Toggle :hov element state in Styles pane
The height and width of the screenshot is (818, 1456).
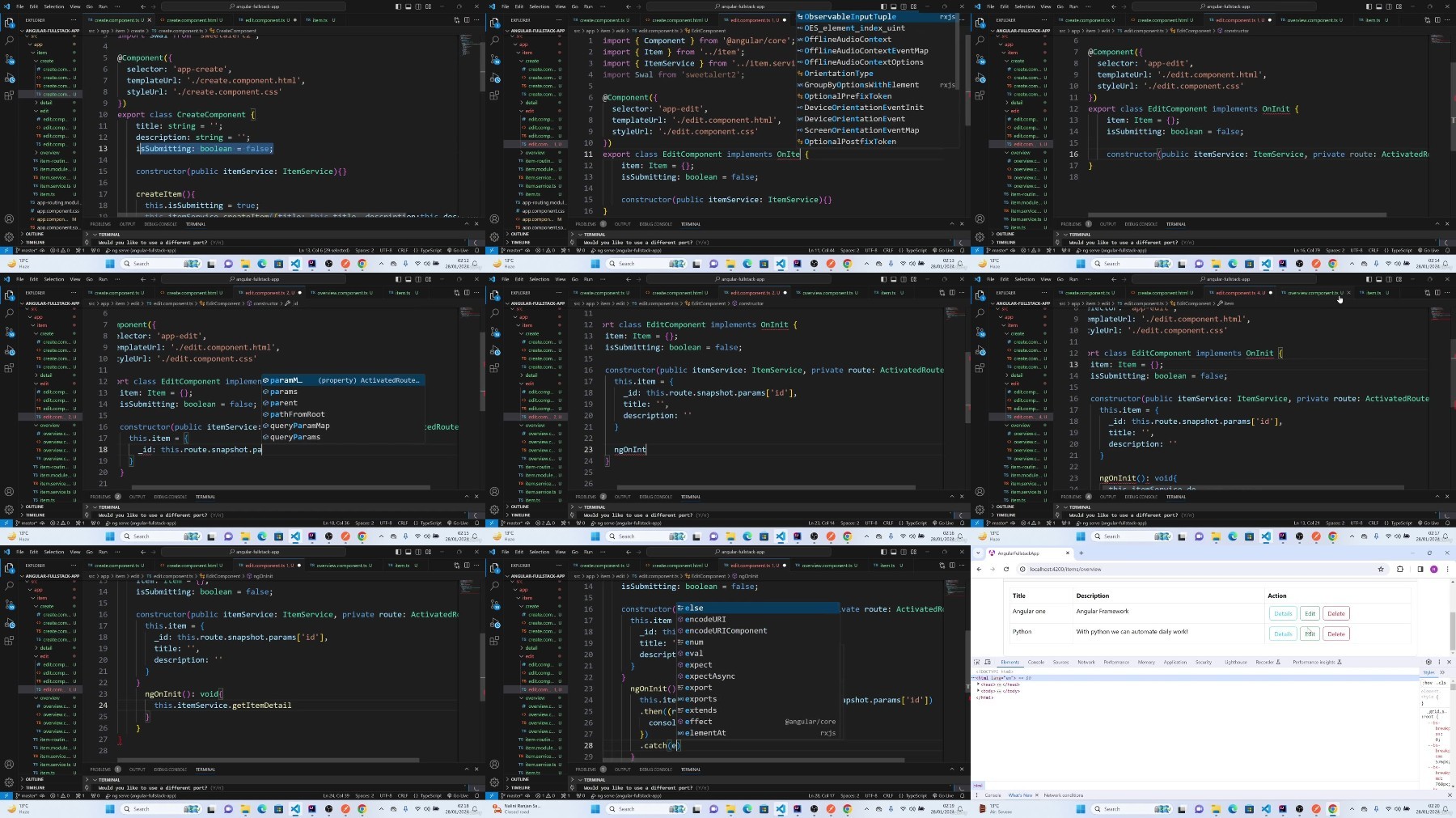pyautogui.click(x=1427, y=682)
